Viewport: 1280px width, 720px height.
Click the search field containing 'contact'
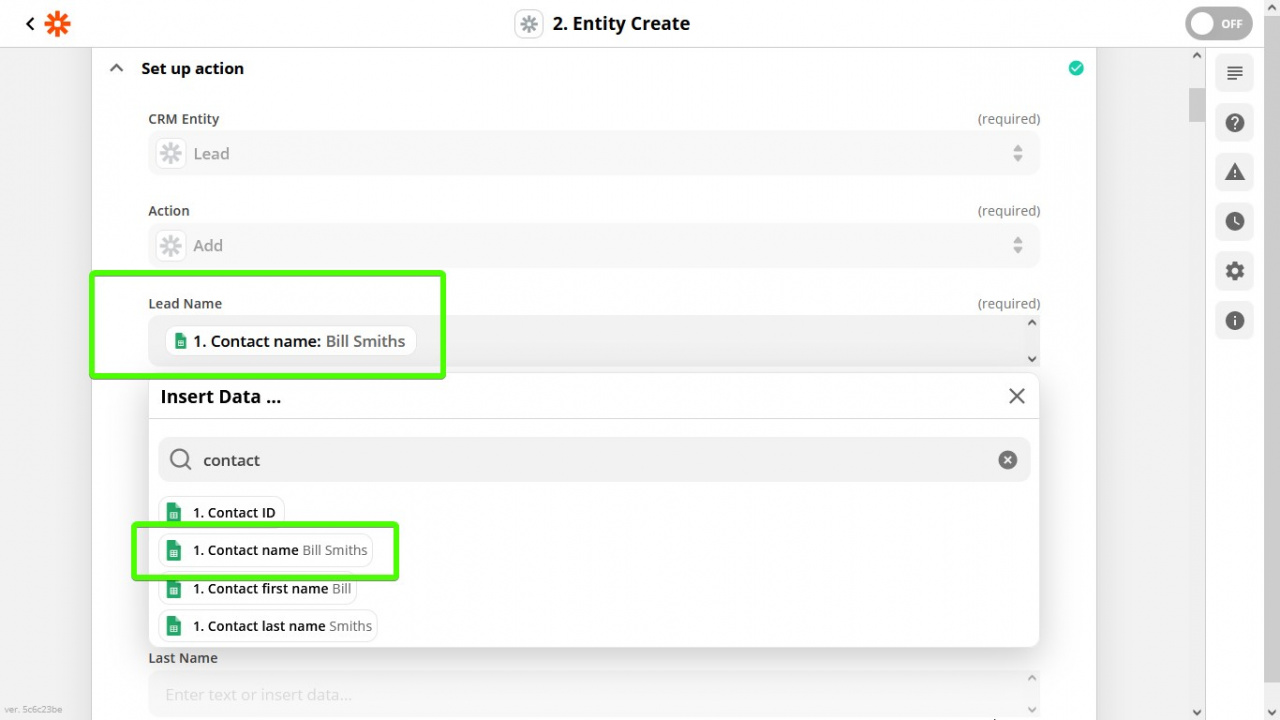pos(594,459)
